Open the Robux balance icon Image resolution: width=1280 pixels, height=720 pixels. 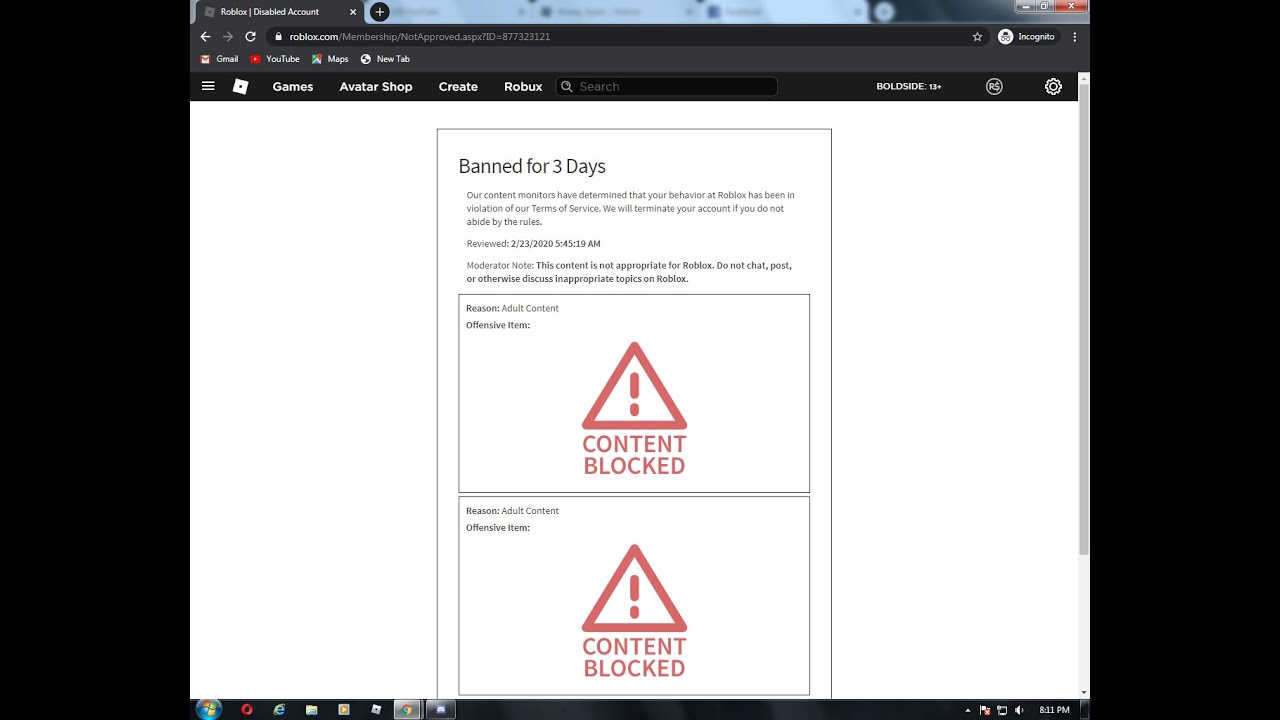click(x=994, y=87)
